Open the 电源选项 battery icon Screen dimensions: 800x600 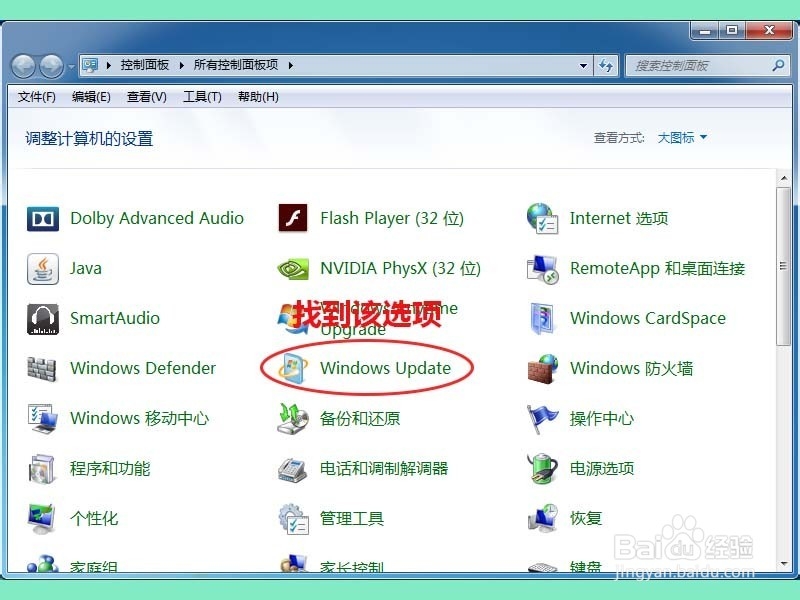point(542,468)
